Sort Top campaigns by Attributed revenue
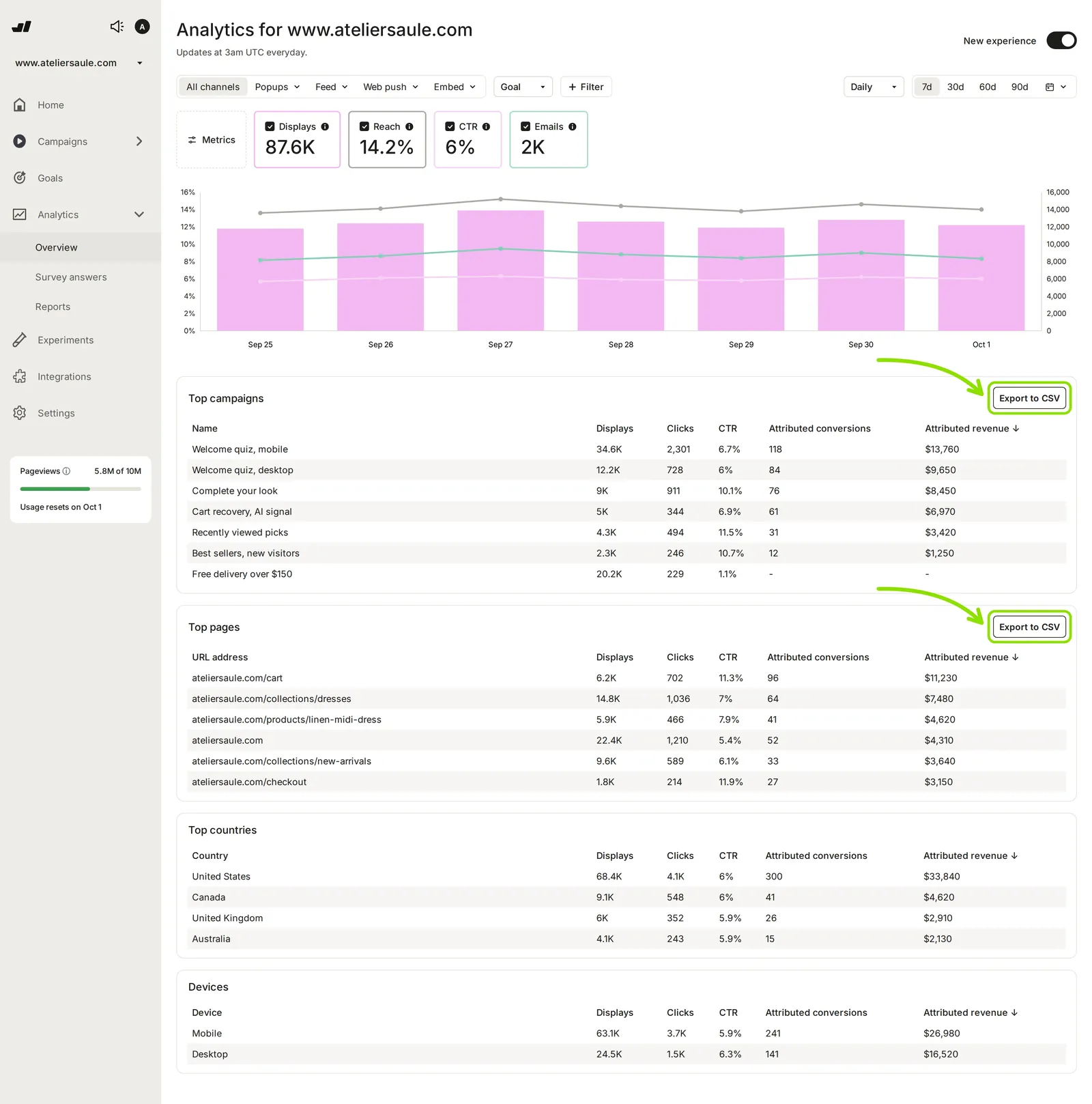 [972, 428]
